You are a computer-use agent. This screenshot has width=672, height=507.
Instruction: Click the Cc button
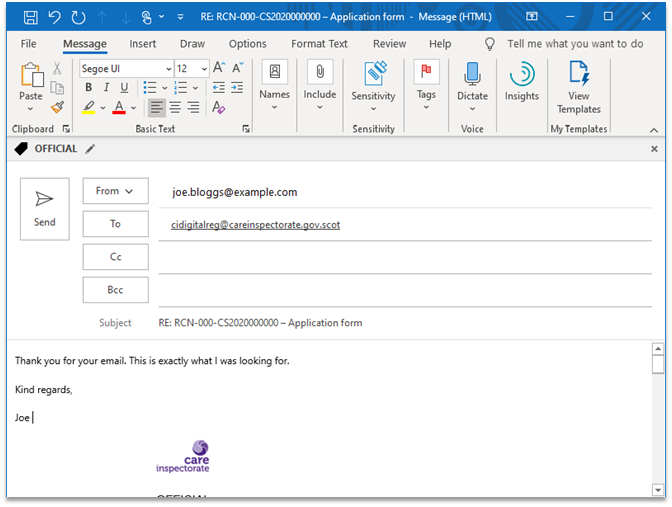[x=116, y=257]
